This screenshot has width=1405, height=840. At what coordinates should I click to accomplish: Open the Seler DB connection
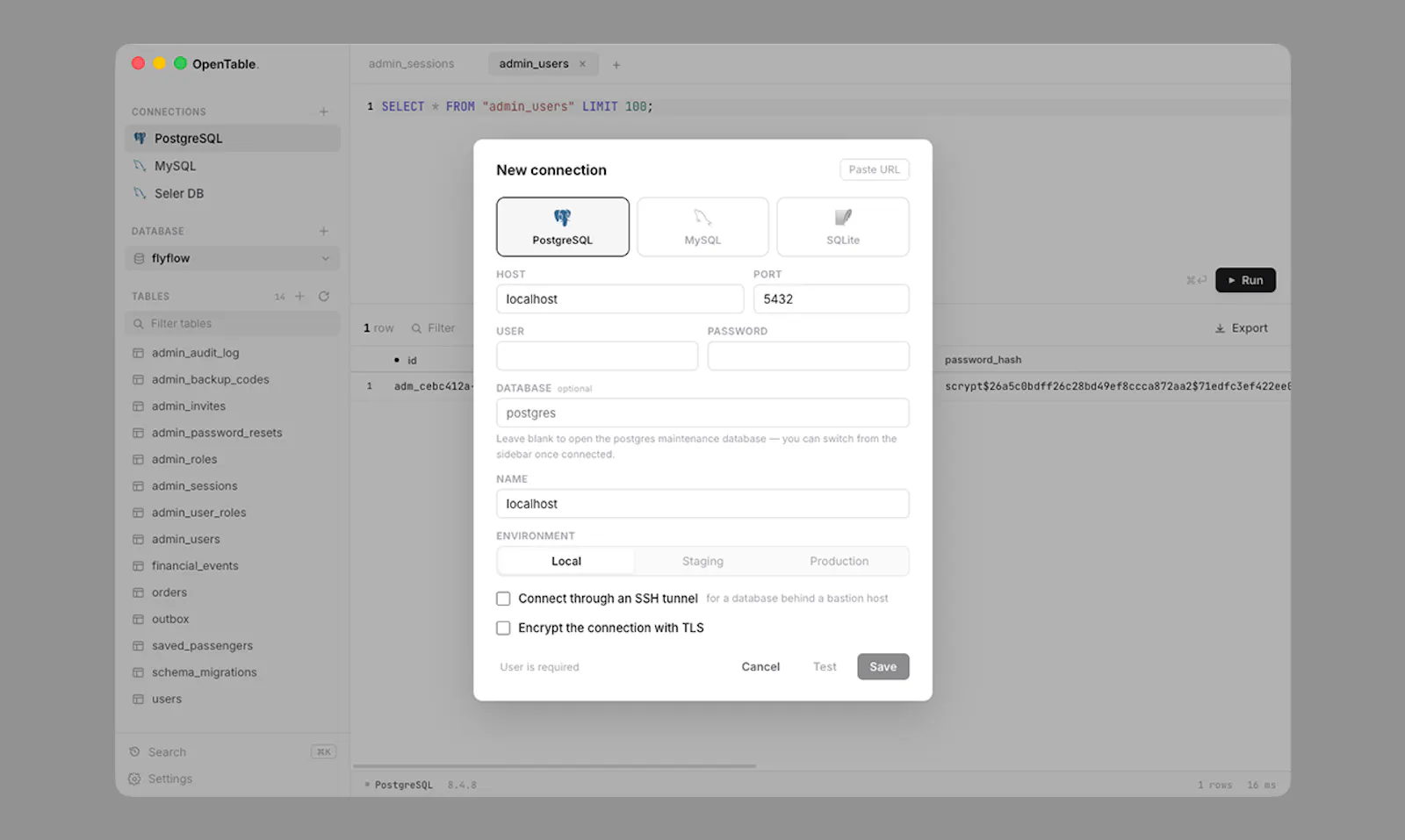click(233, 193)
